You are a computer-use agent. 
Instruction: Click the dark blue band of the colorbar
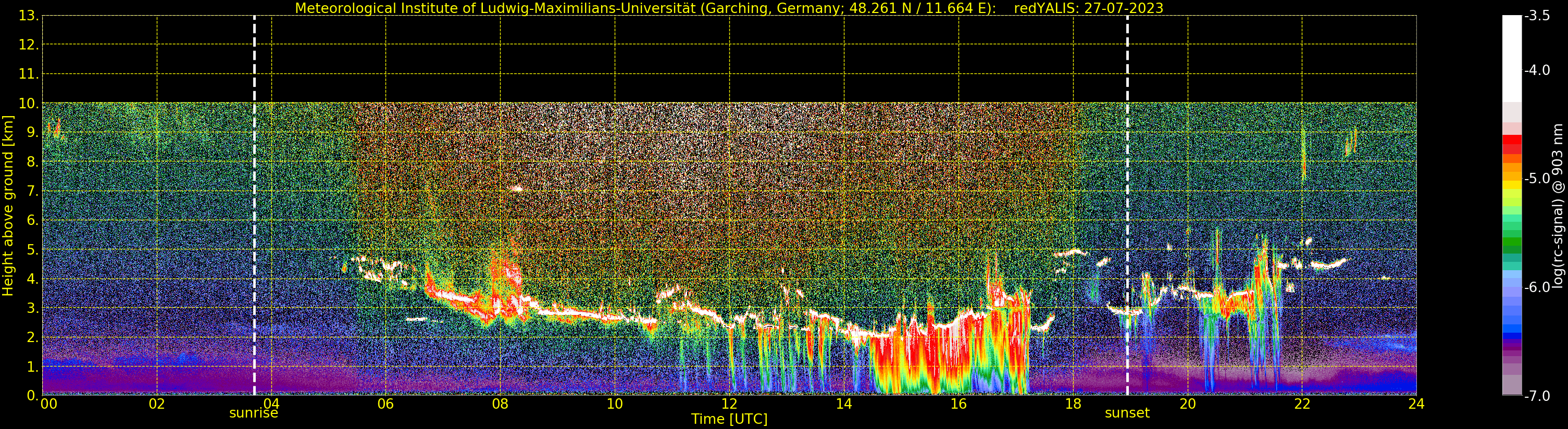(x=1512, y=336)
